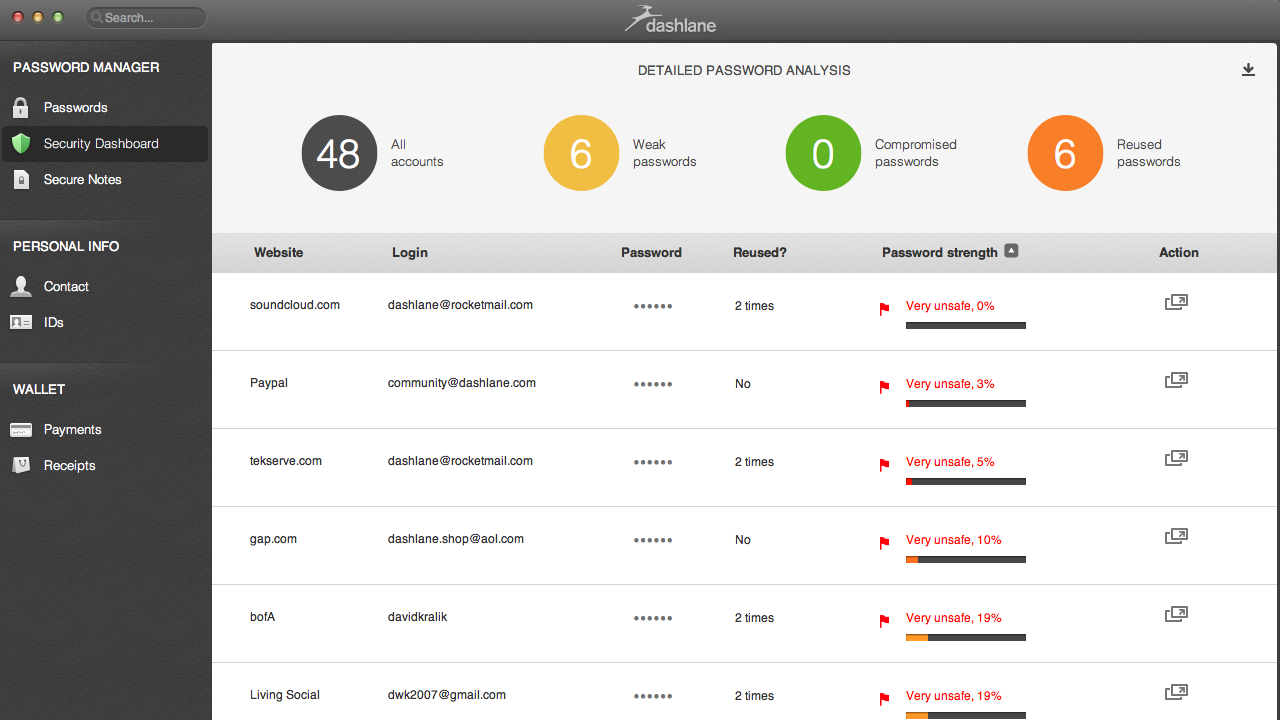Sort the table by the Website column header
This screenshot has height=720, width=1280.
click(278, 253)
